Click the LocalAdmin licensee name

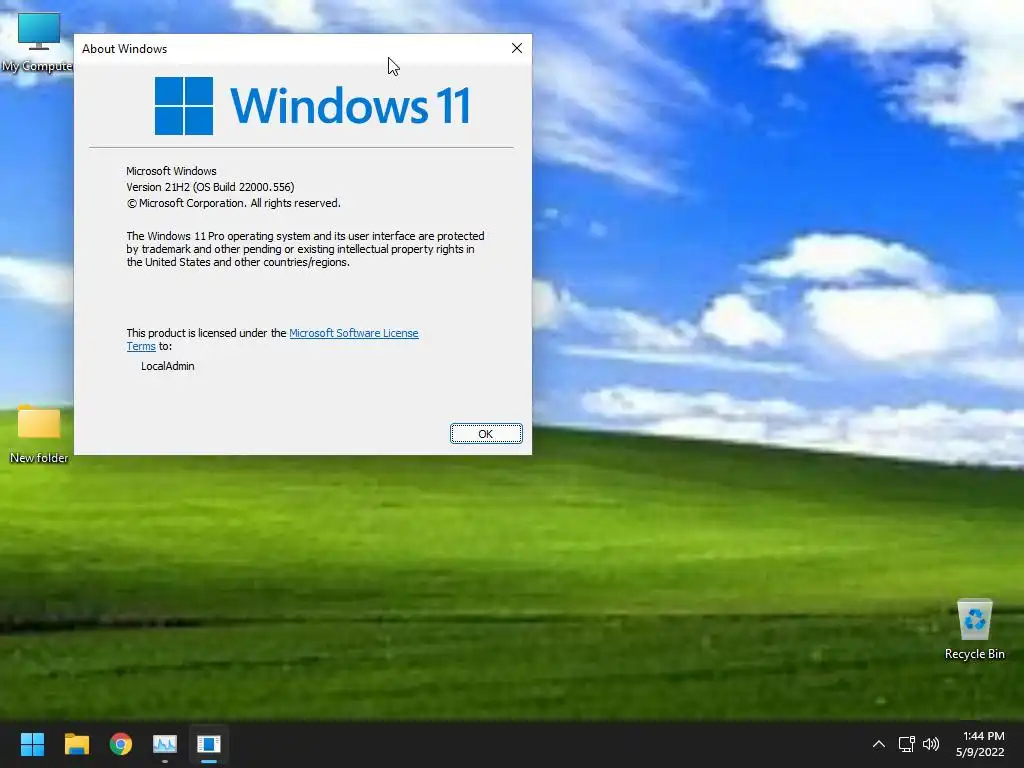pos(168,366)
